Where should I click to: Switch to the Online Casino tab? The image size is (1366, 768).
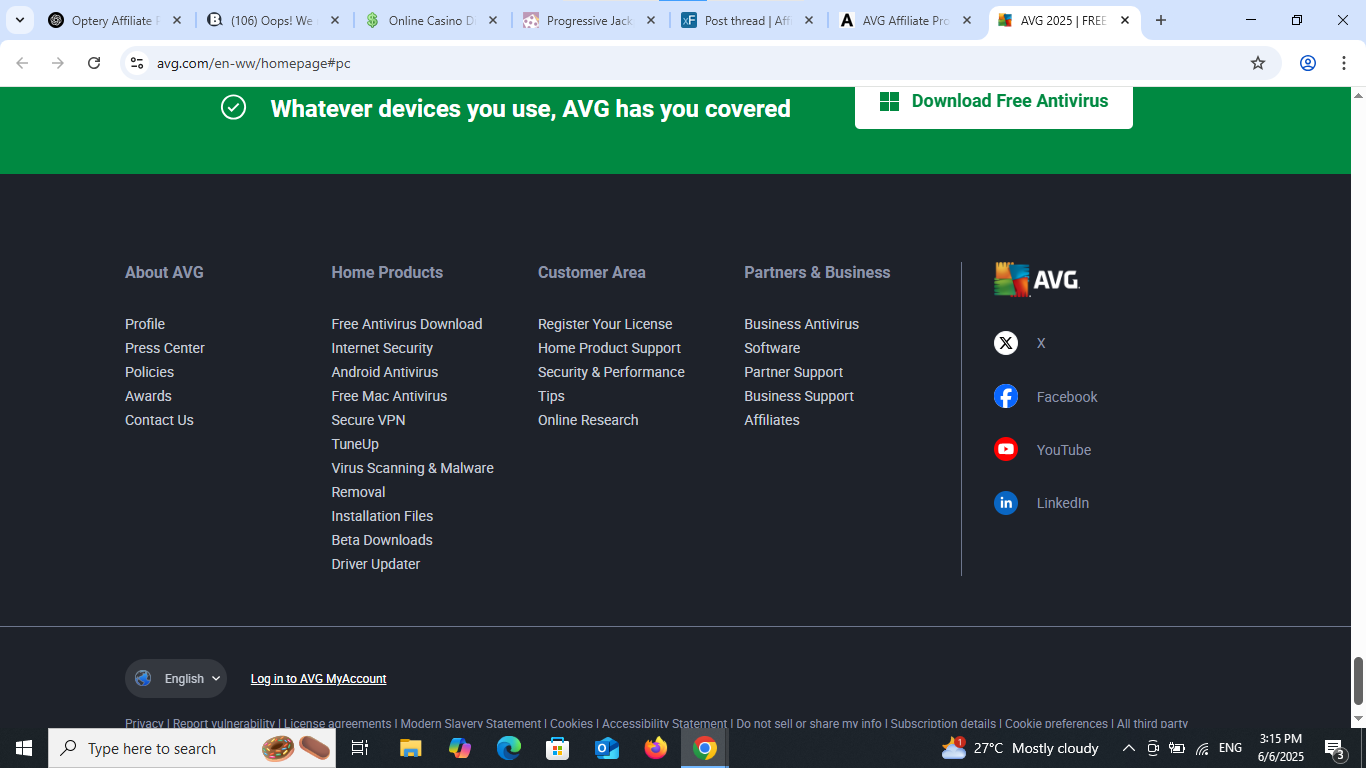[431, 20]
